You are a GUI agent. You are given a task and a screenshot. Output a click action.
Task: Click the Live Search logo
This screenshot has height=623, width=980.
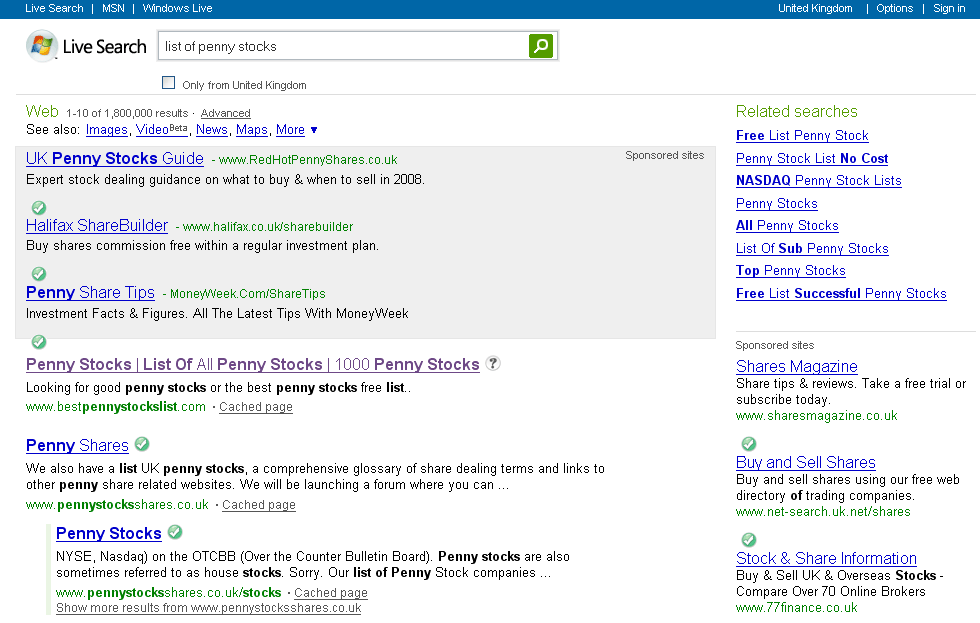86,46
